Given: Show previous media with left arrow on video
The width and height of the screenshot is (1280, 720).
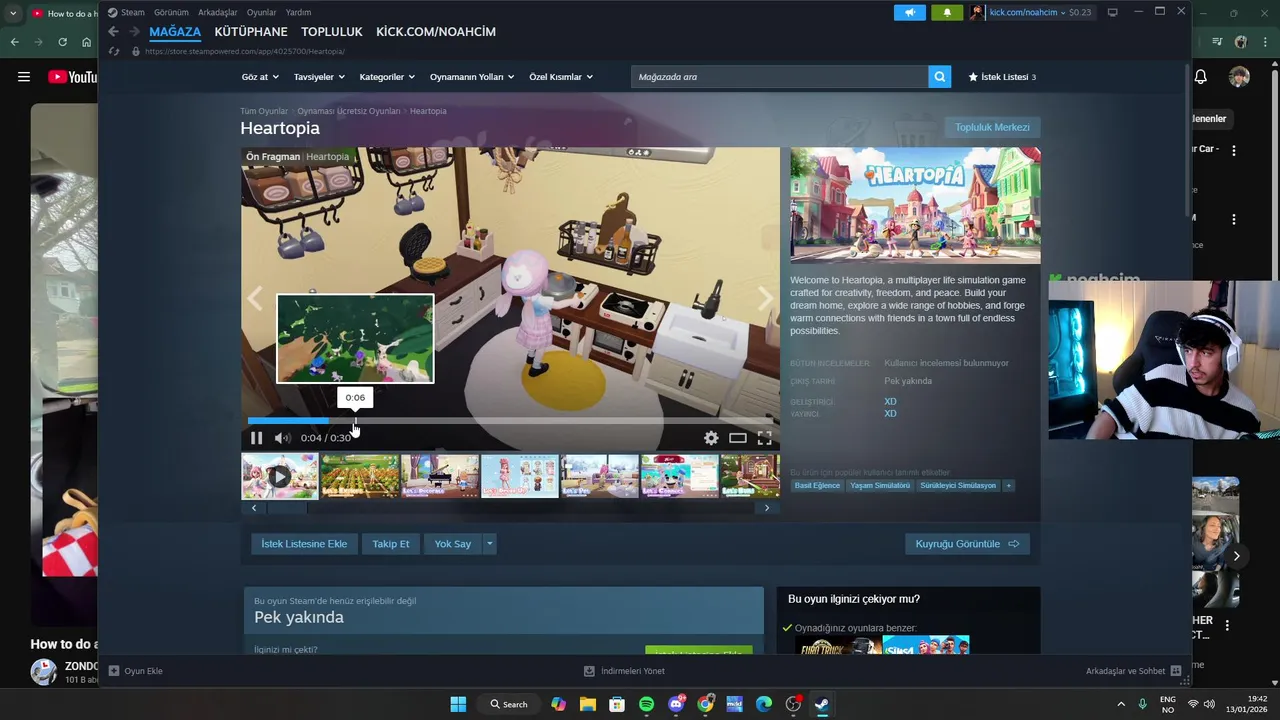Looking at the screenshot, I should click(255, 299).
